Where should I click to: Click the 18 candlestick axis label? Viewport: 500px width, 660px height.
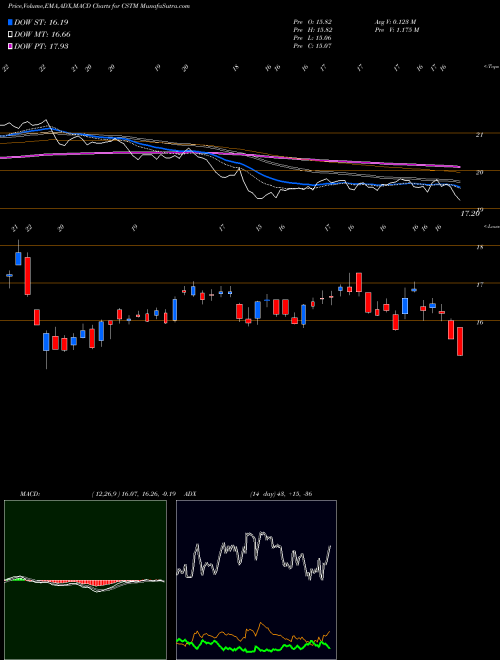click(x=479, y=248)
